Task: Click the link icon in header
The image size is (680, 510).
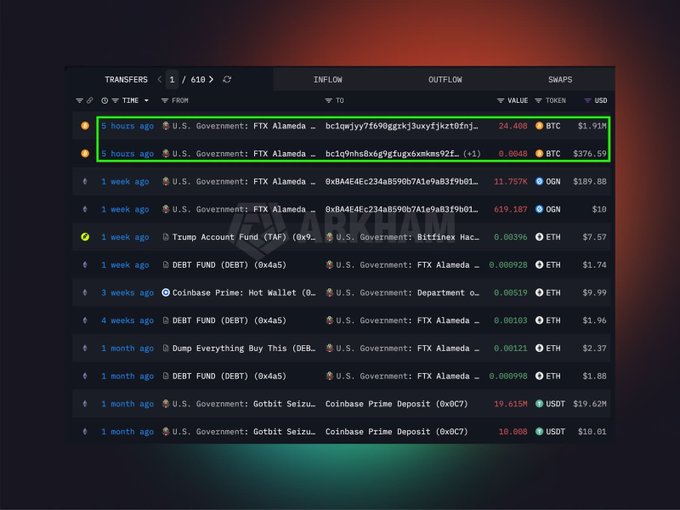Action: pos(90,101)
